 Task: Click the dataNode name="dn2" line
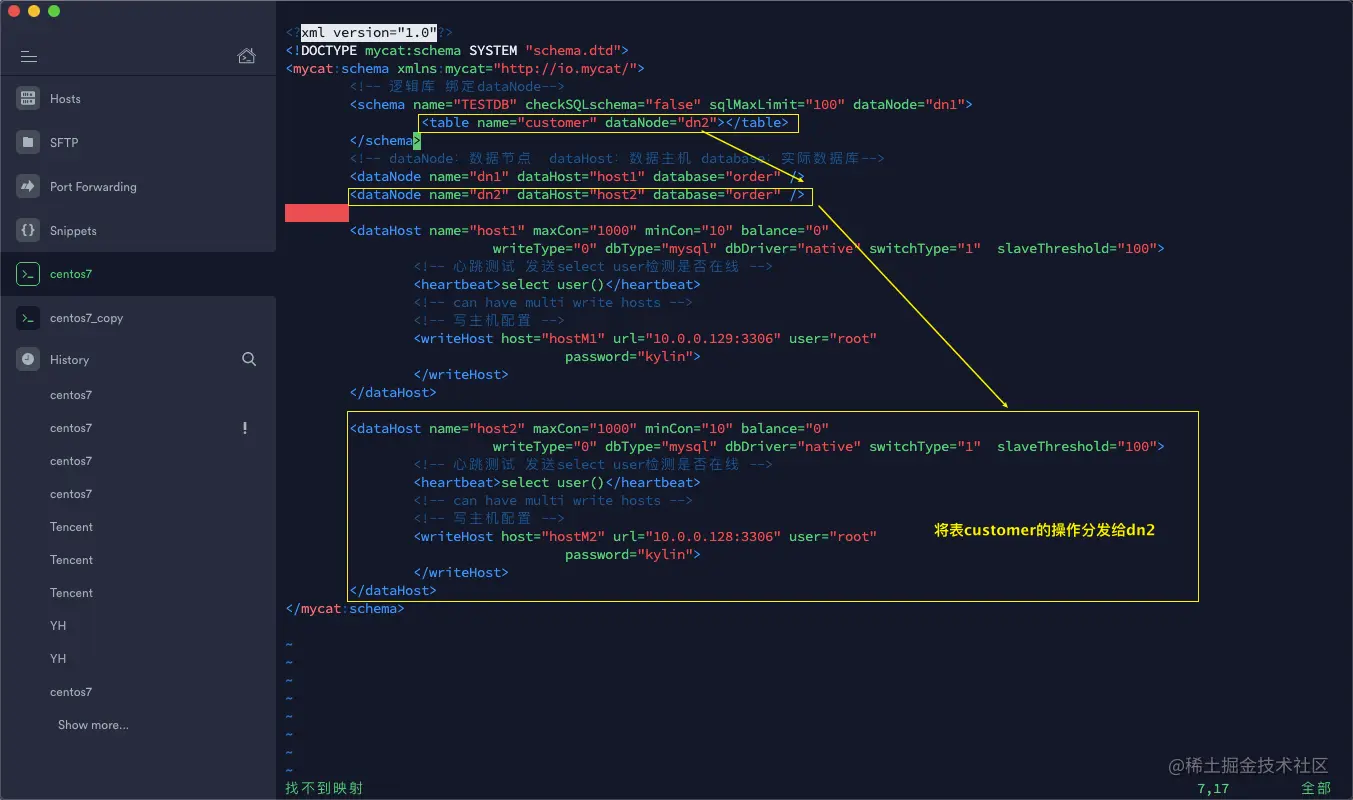[x=577, y=195]
